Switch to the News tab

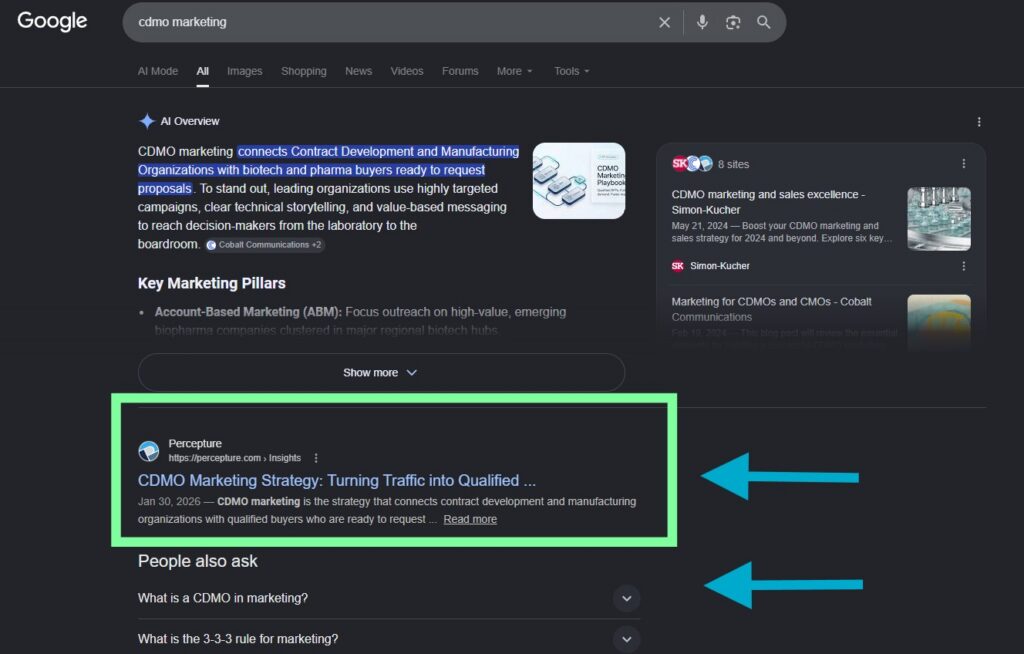pos(359,71)
